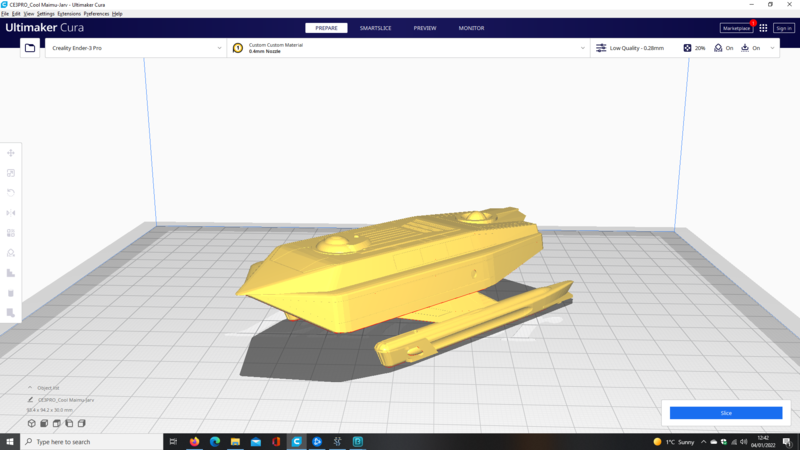Switch to top view cube
The height and width of the screenshot is (450, 800).
pos(57,423)
